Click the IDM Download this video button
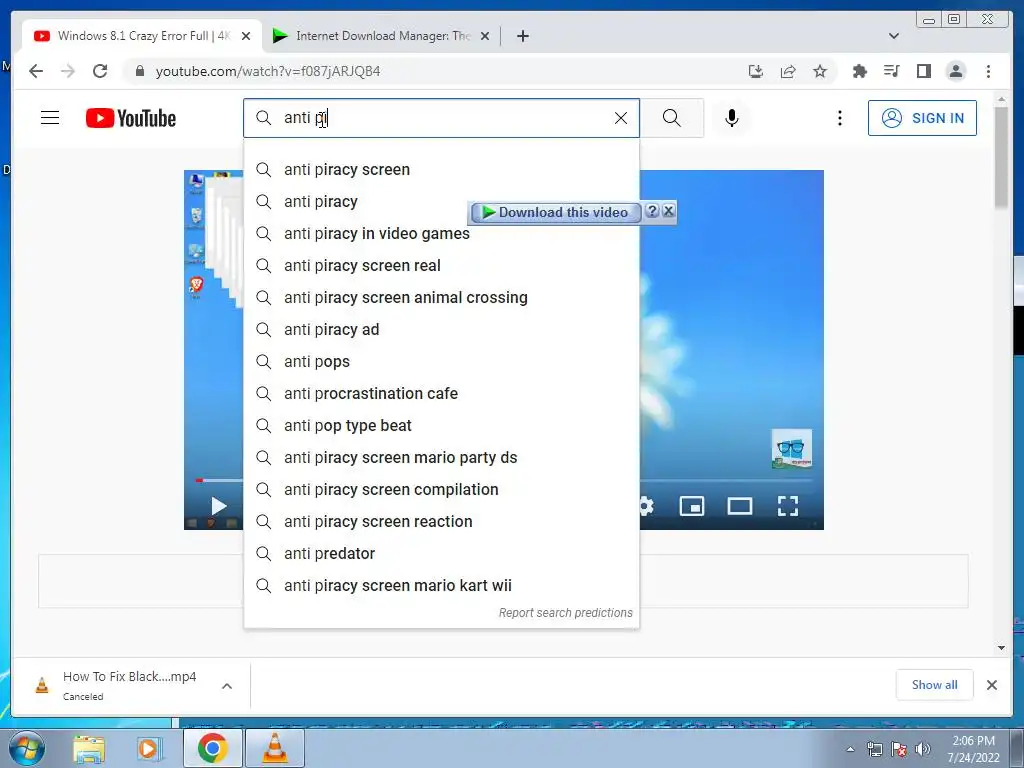Viewport: 1024px width, 768px height. click(555, 212)
